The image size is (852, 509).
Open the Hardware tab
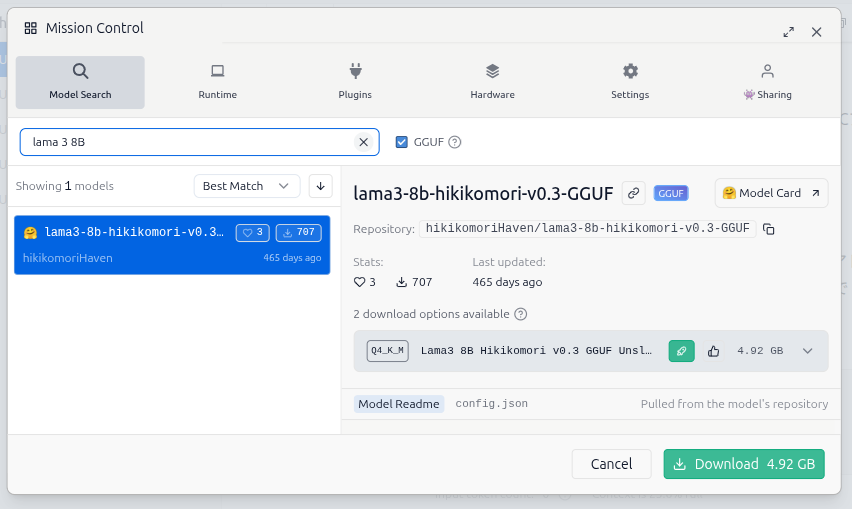pyautogui.click(x=492, y=82)
